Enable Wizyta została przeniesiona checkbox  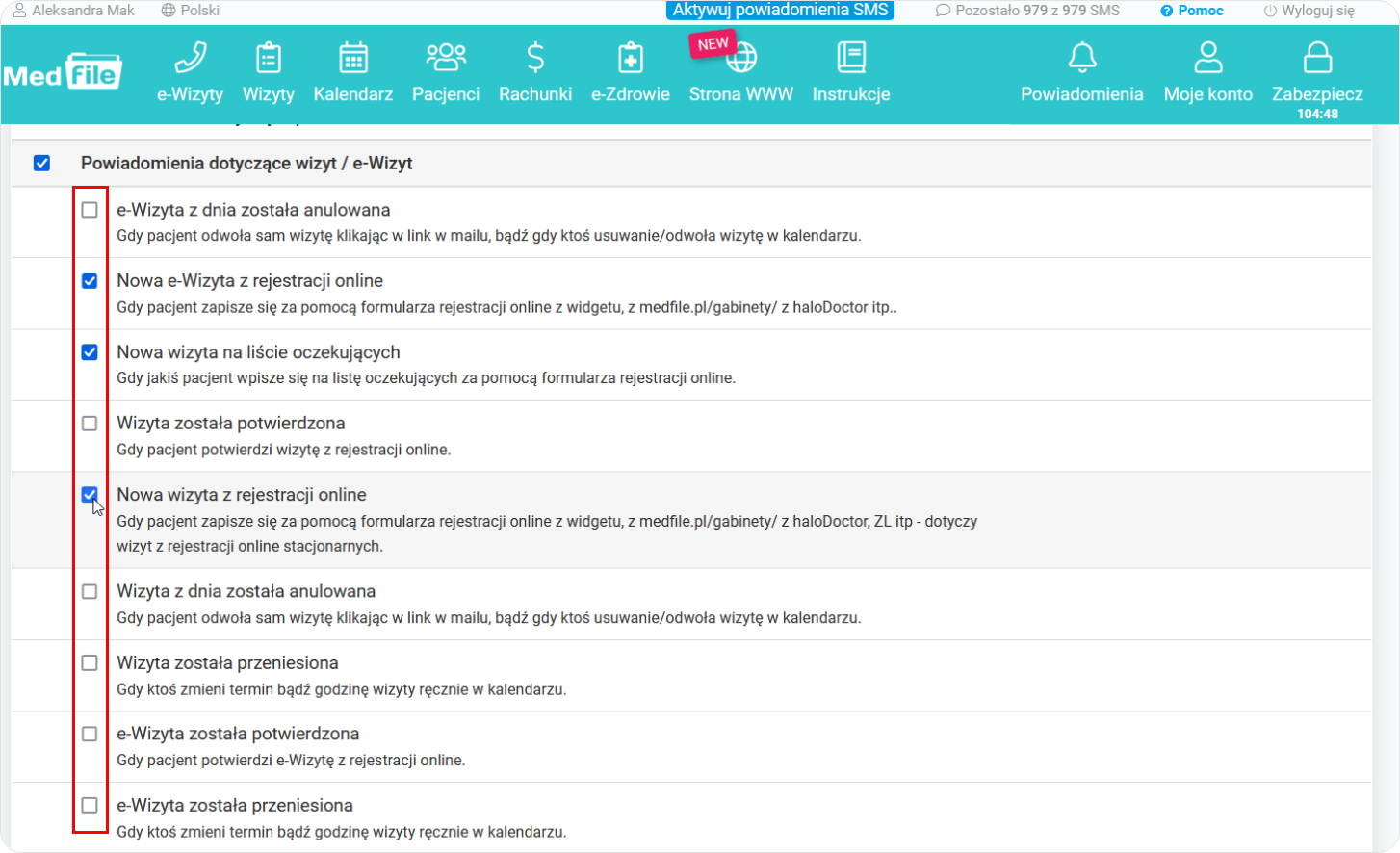[x=90, y=662]
